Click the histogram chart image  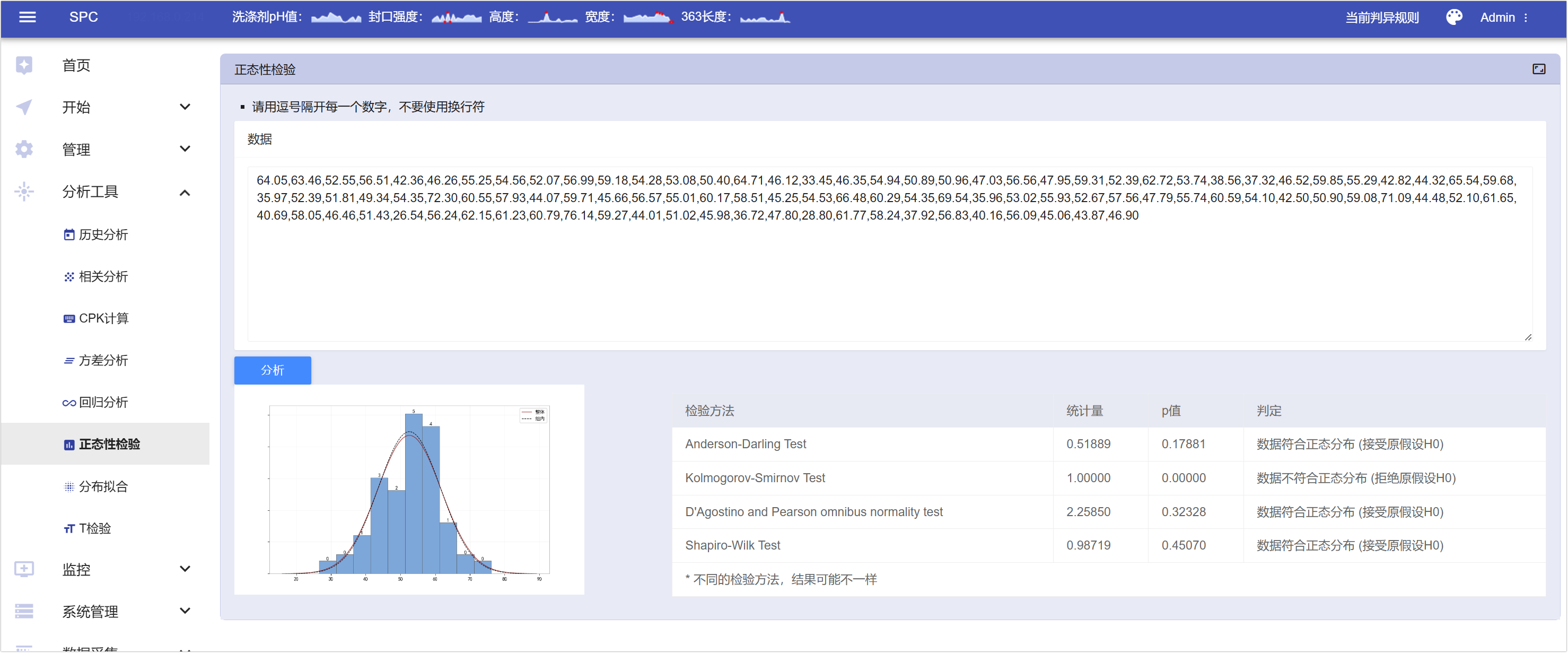[409, 490]
